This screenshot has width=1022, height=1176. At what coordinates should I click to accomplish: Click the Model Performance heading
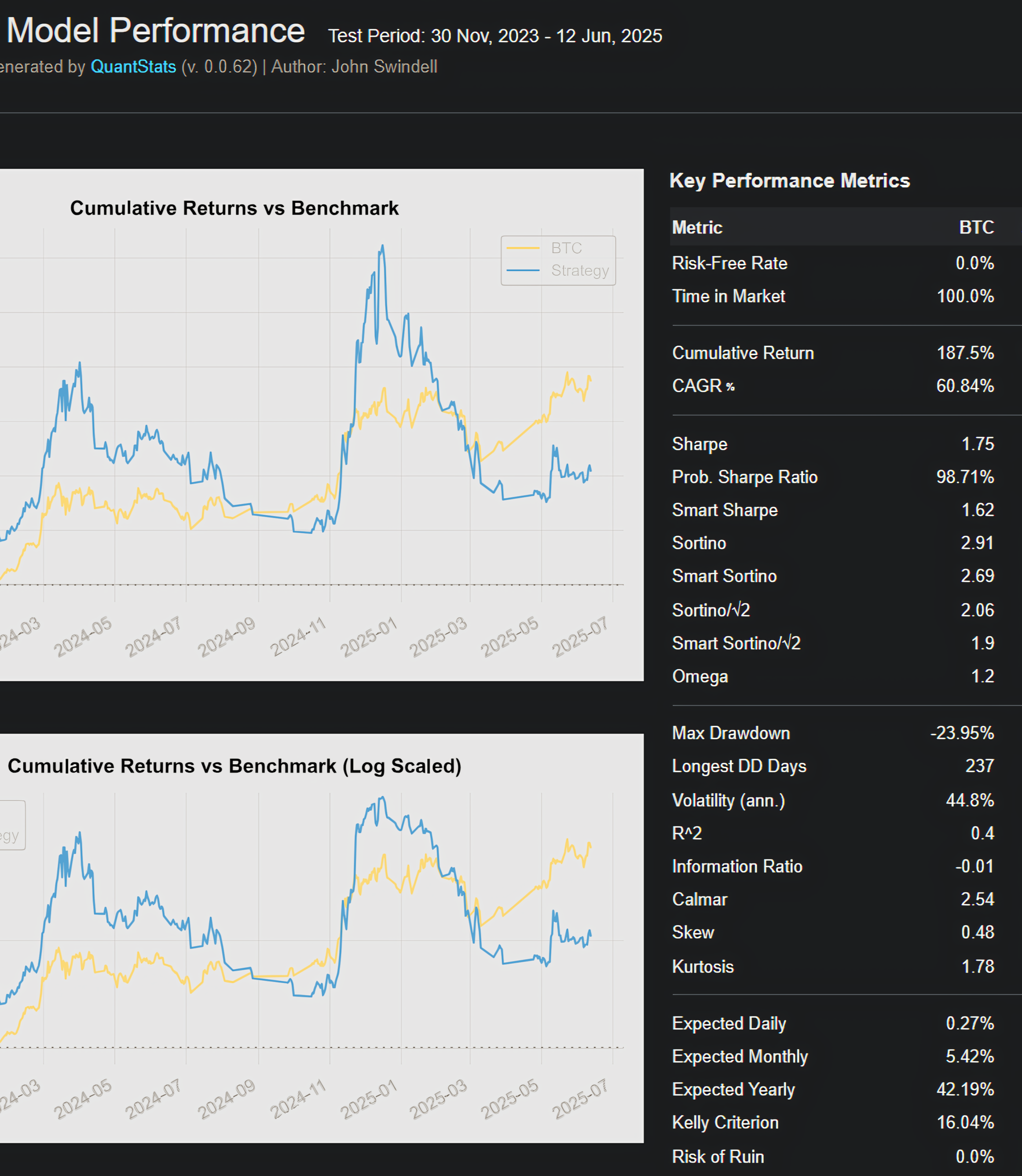click(155, 31)
